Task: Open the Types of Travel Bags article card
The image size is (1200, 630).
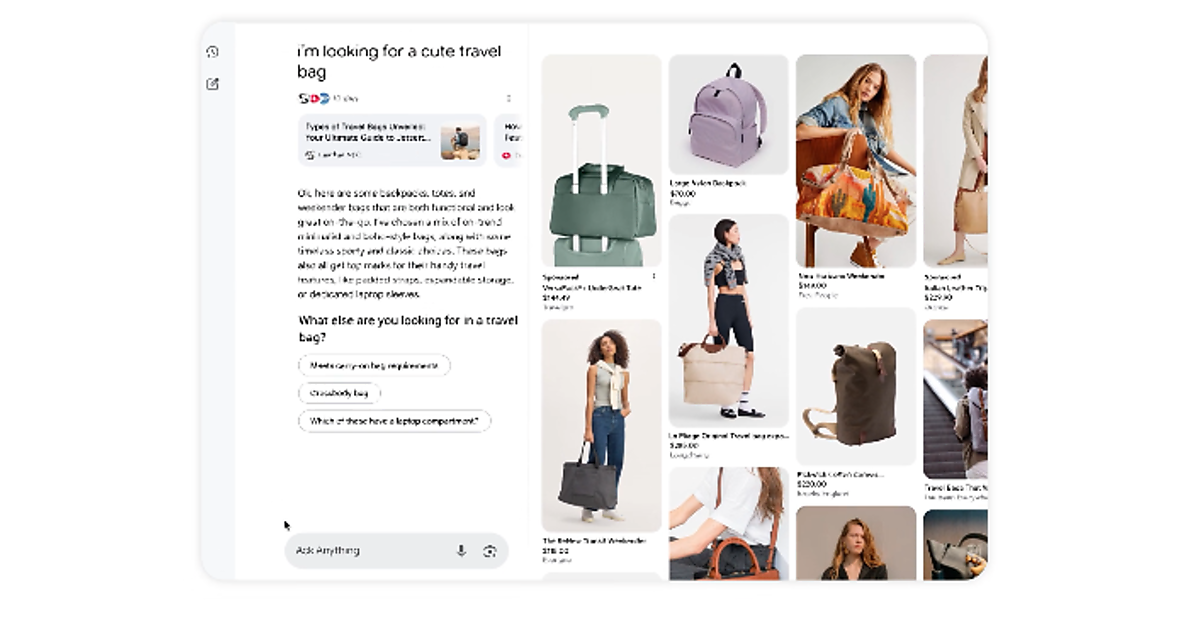Action: click(x=391, y=139)
